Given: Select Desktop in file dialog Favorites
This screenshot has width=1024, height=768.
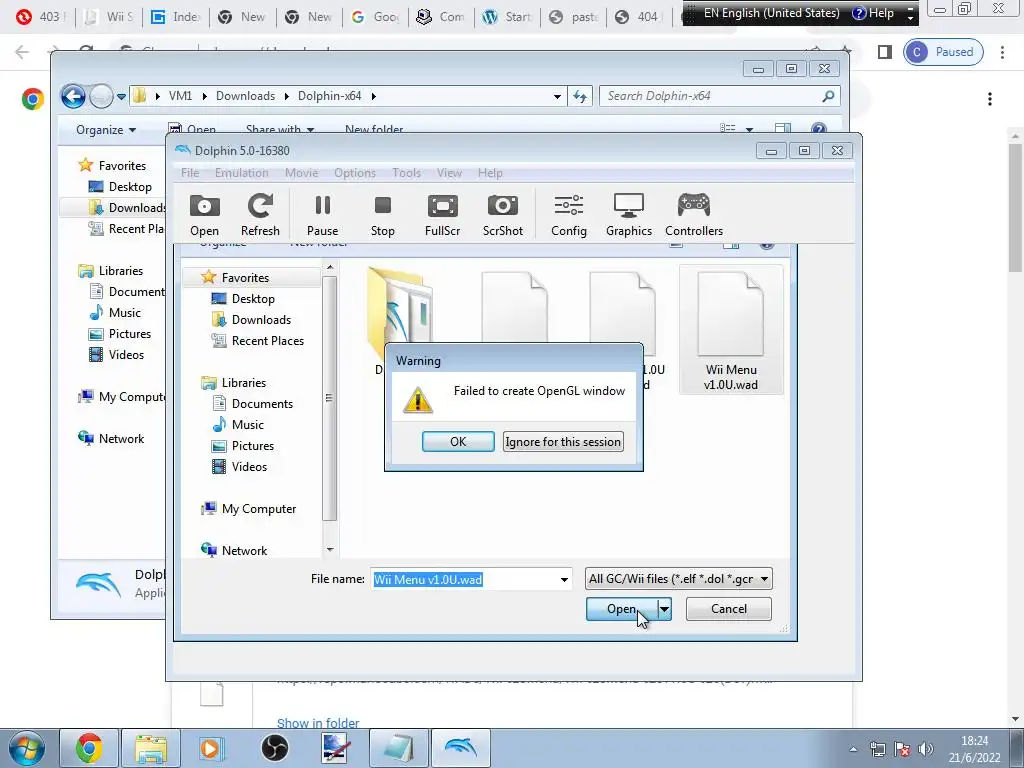Looking at the screenshot, I should pos(253,298).
